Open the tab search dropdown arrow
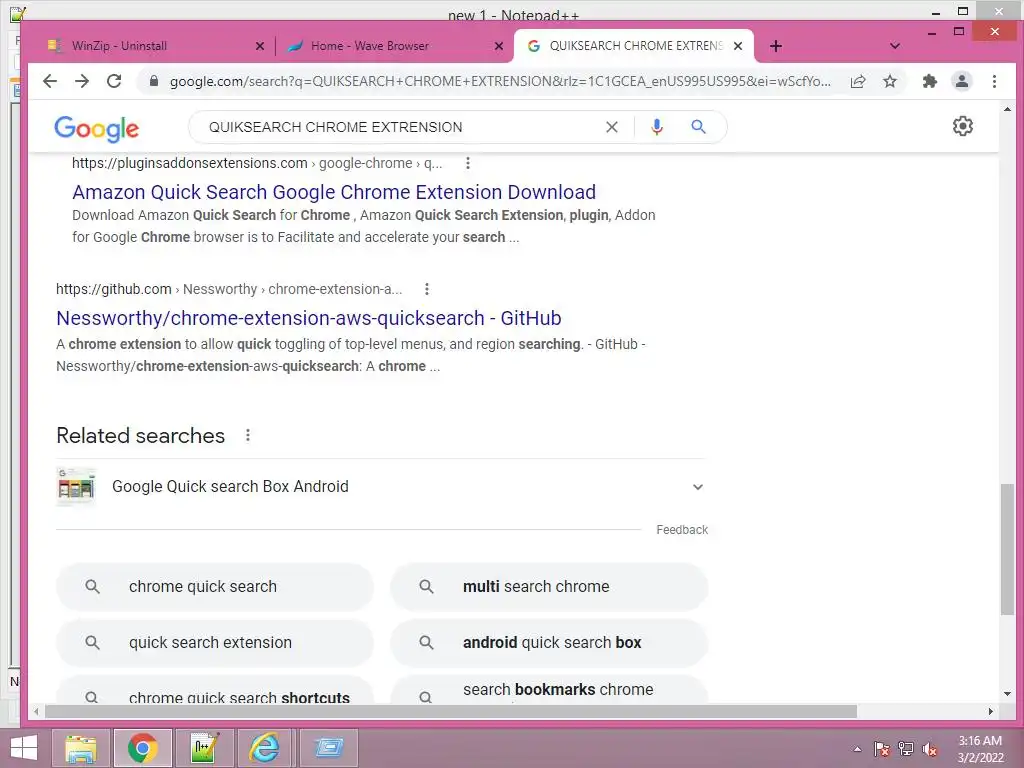This screenshot has height=768, width=1024. click(895, 46)
